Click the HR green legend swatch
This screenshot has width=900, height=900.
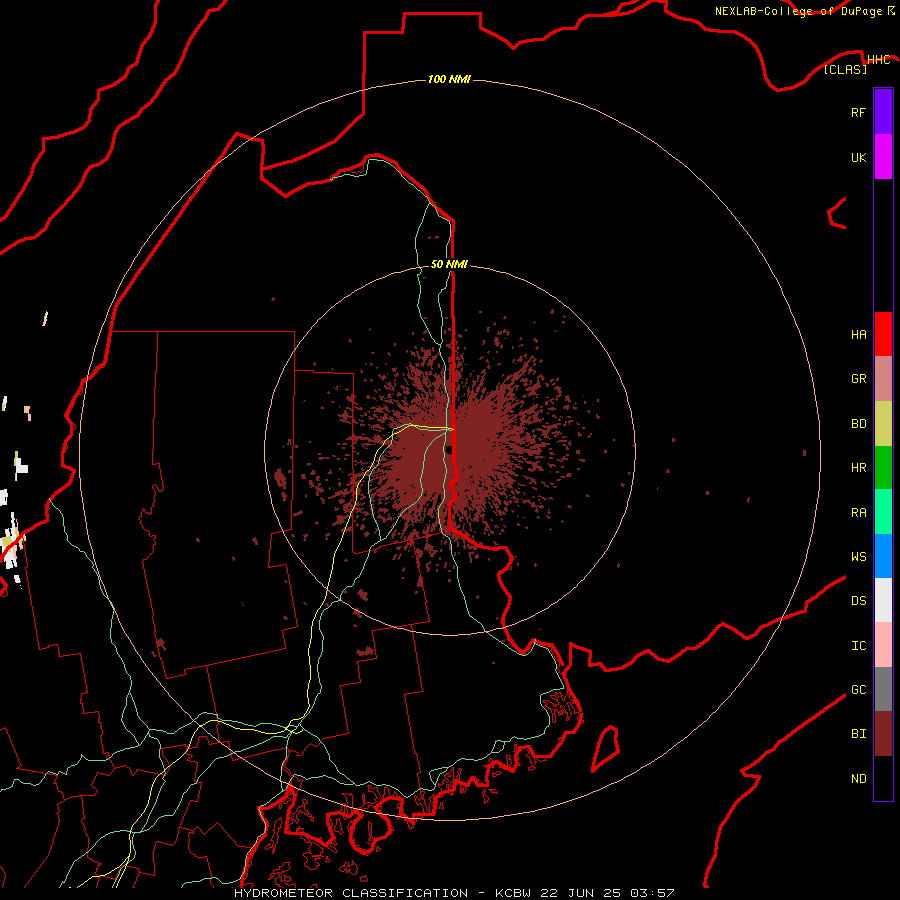pos(883,468)
